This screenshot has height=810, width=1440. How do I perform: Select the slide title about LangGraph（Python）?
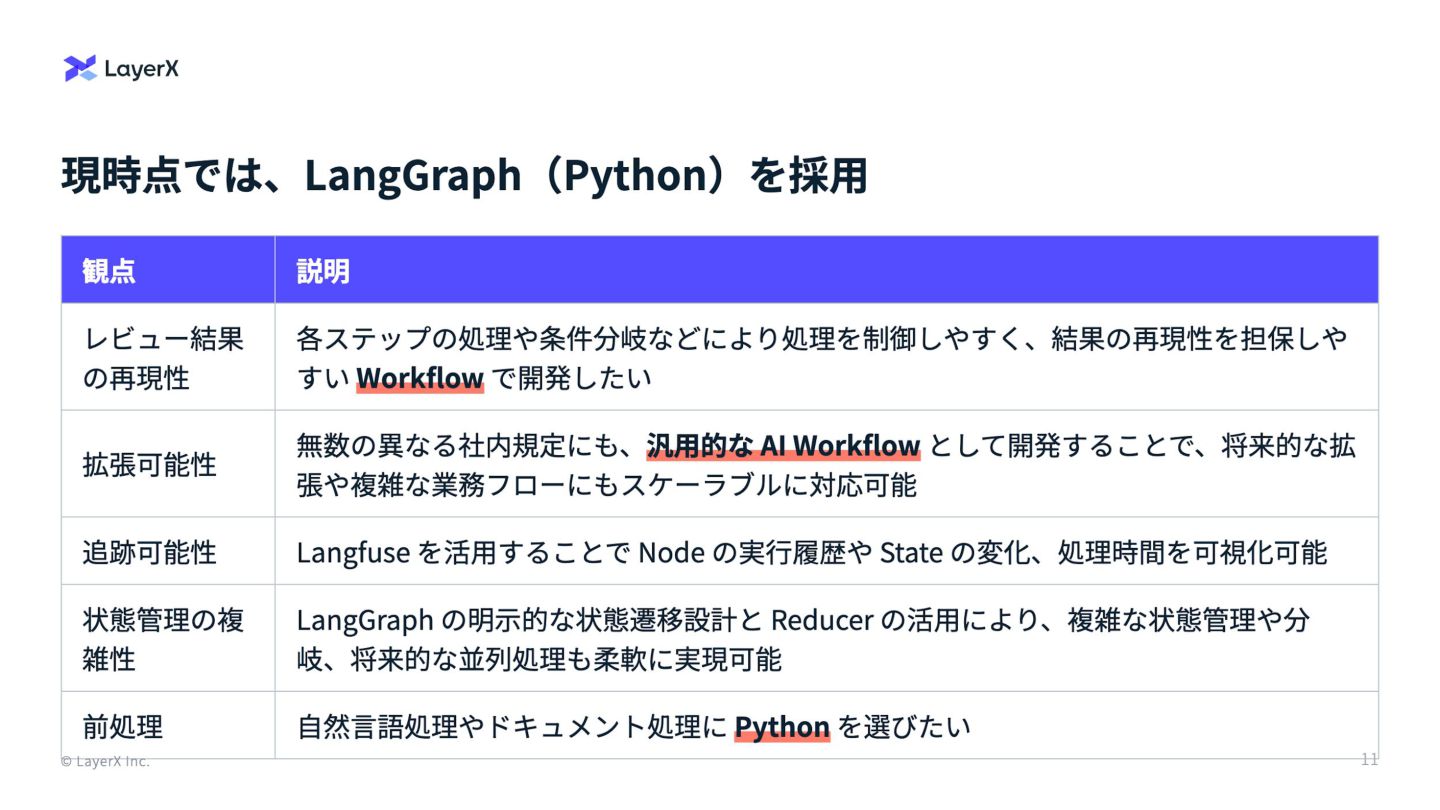click(464, 175)
